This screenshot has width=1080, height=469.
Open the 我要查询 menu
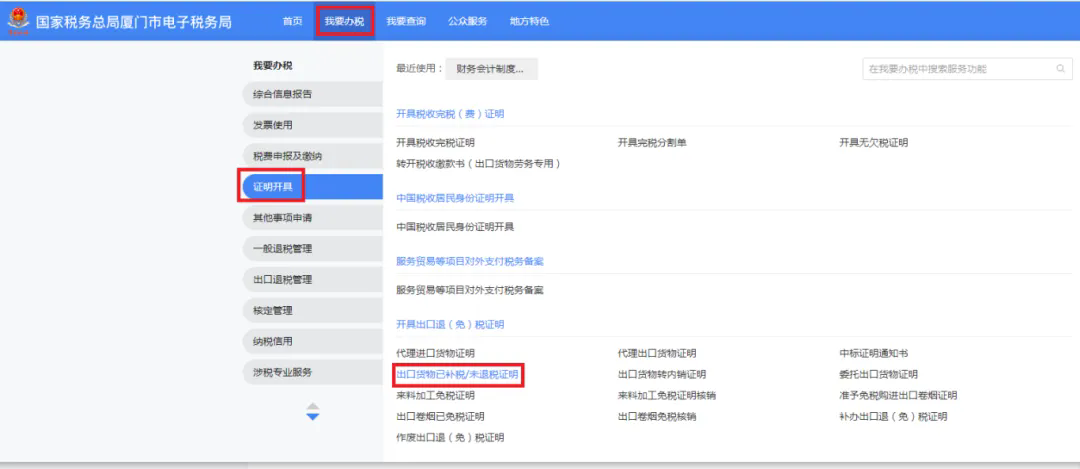pos(406,21)
